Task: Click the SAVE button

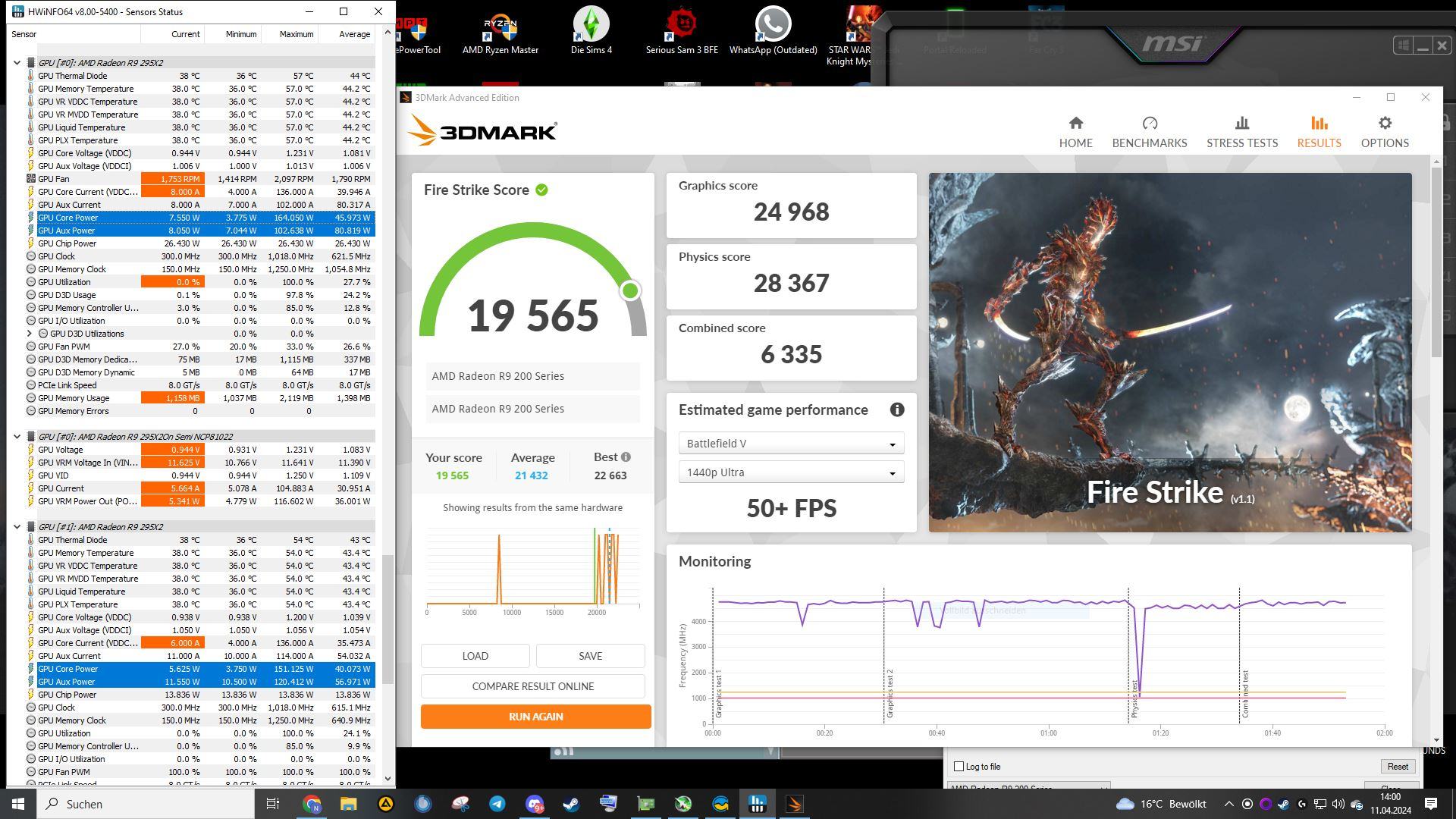Action: pyautogui.click(x=590, y=656)
